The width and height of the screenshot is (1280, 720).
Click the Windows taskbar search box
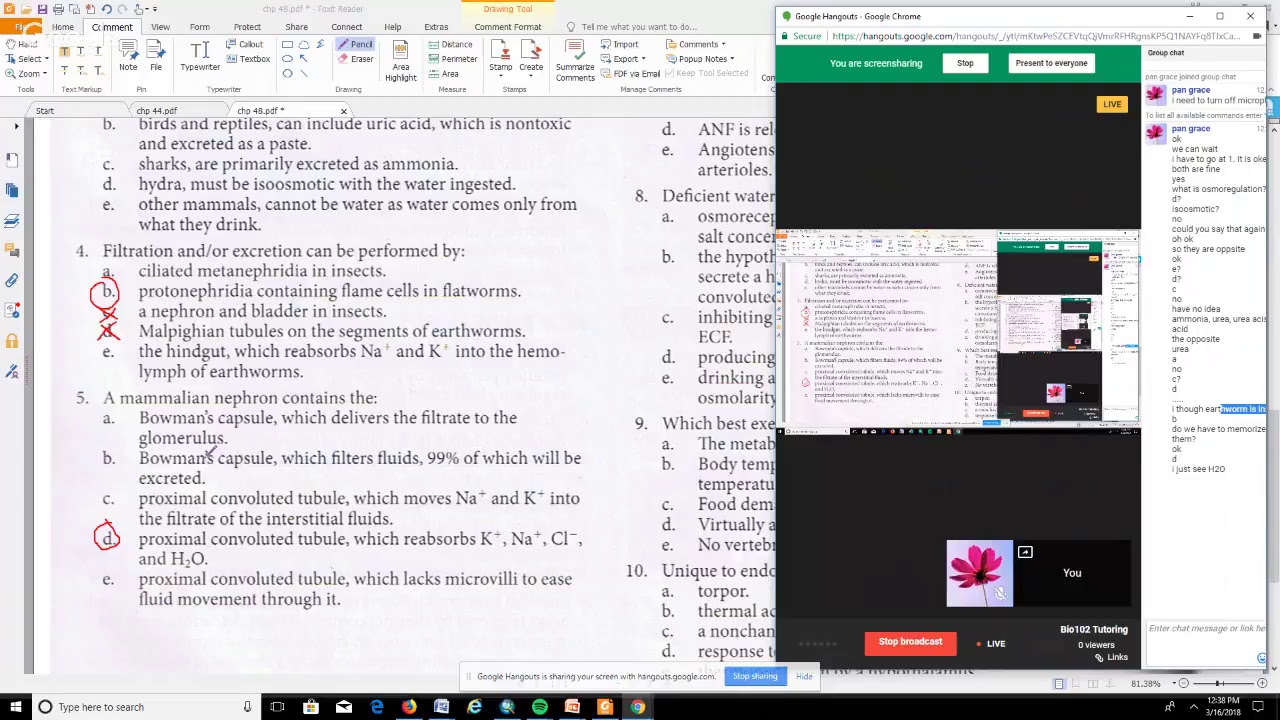point(146,707)
